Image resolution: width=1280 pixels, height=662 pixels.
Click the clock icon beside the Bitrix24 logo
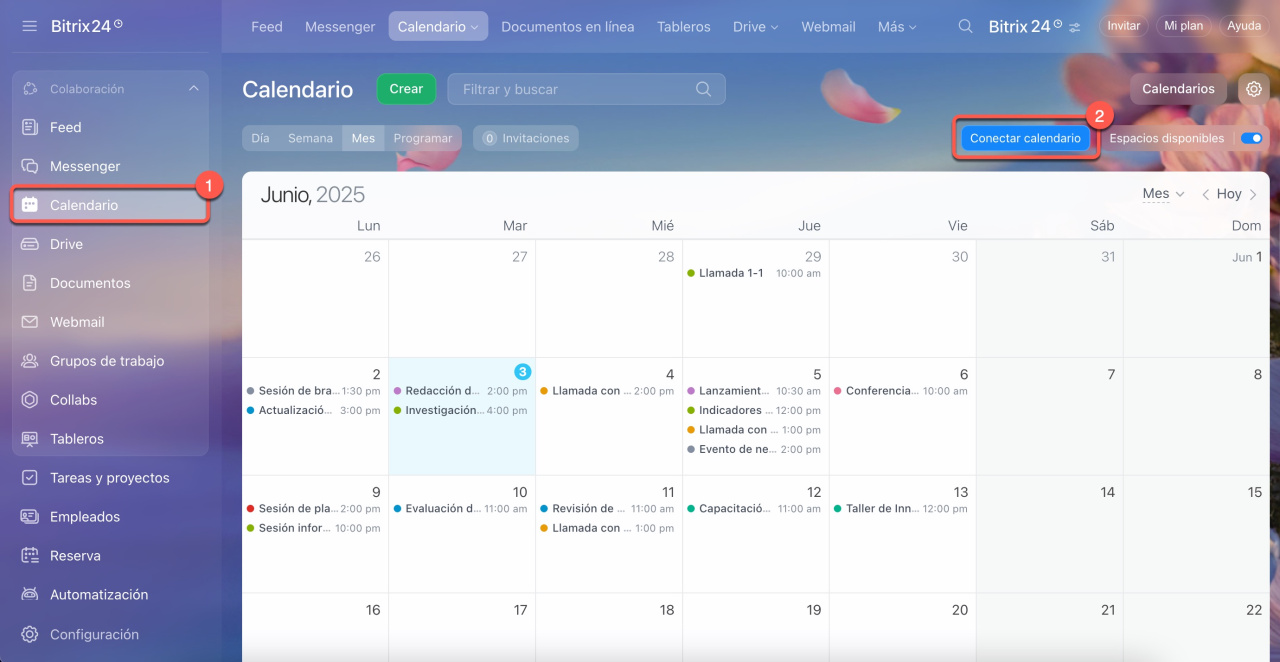point(118,23)
